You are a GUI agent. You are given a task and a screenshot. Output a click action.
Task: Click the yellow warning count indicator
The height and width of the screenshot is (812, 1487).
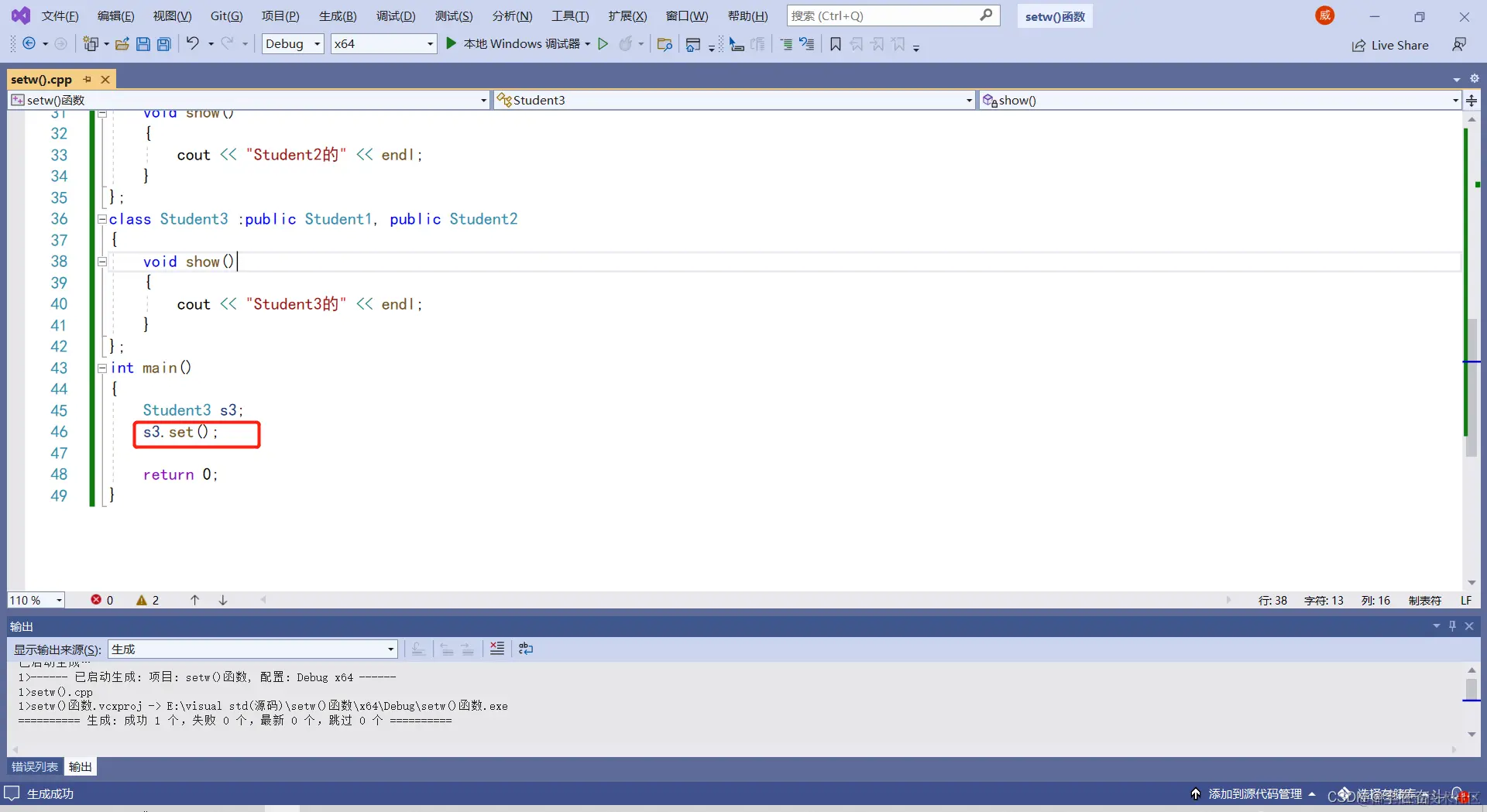pyautogui.click(x=148, y=600)
